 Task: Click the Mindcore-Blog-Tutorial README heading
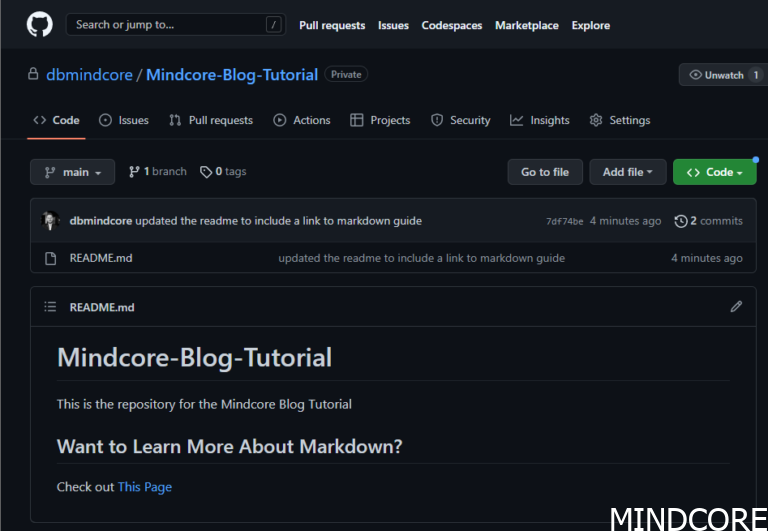(194, 357)
